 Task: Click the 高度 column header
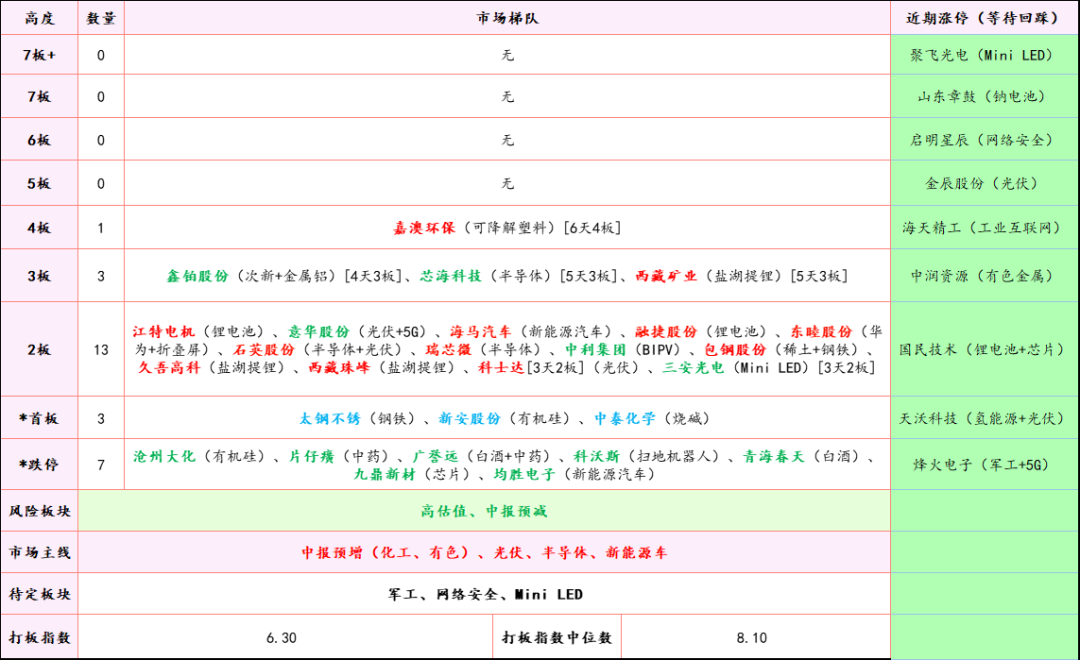[39, 19]
